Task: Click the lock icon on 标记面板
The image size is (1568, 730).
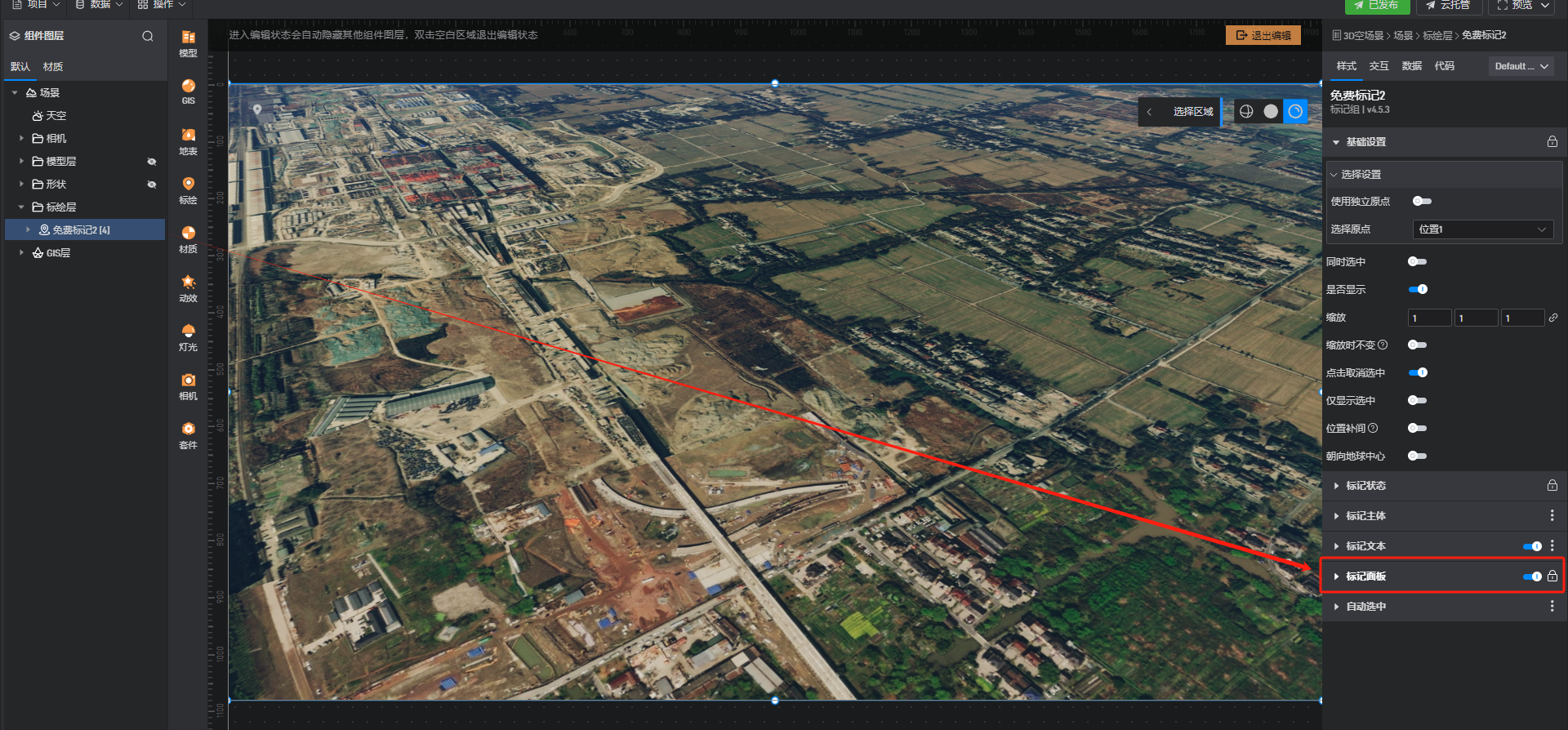Action: click(x=1552, y=576)
